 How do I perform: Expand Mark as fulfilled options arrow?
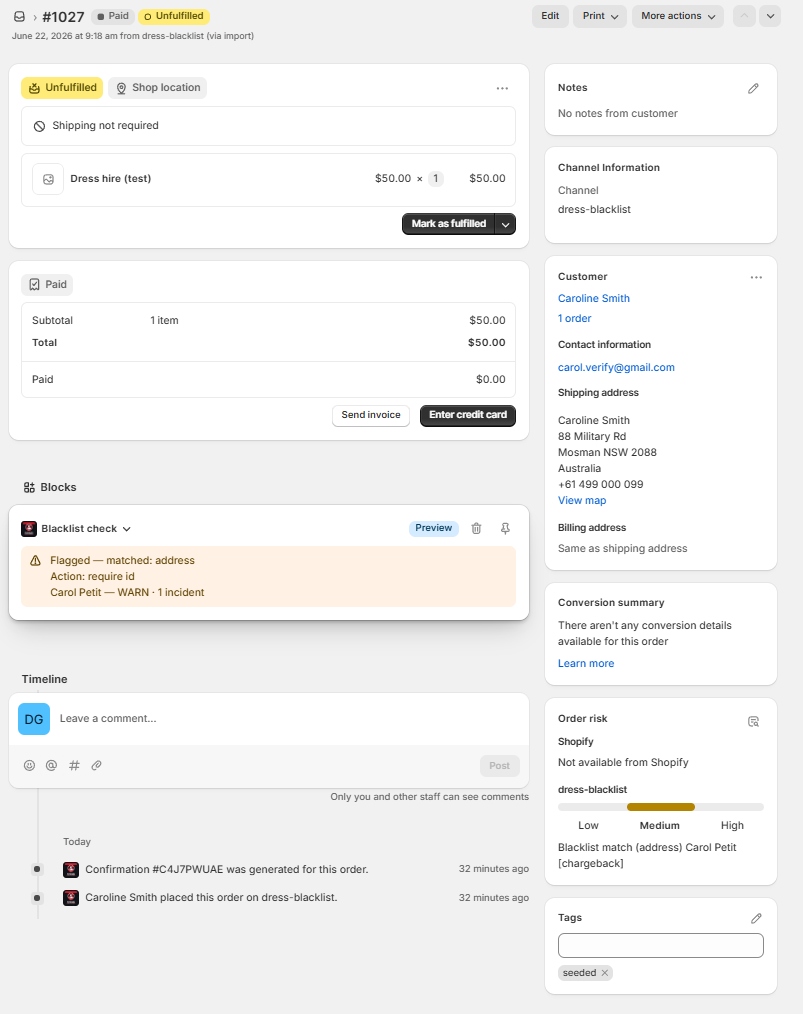coord(506,224)
